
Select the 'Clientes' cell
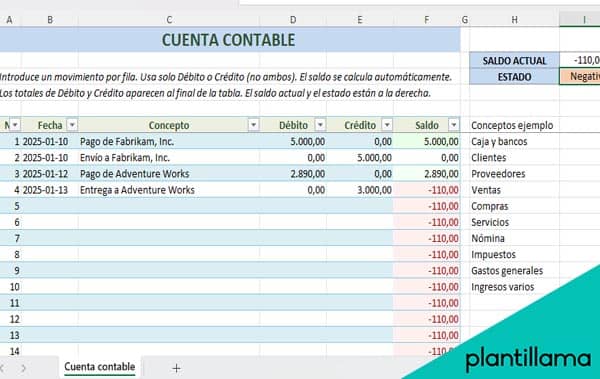point(514,157)
